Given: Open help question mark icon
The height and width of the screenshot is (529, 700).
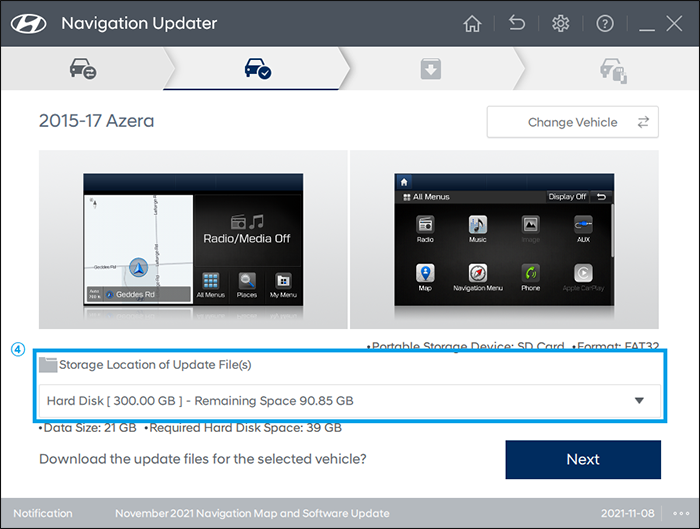Looking at the screenshot, I should click(x=604, y=23).
